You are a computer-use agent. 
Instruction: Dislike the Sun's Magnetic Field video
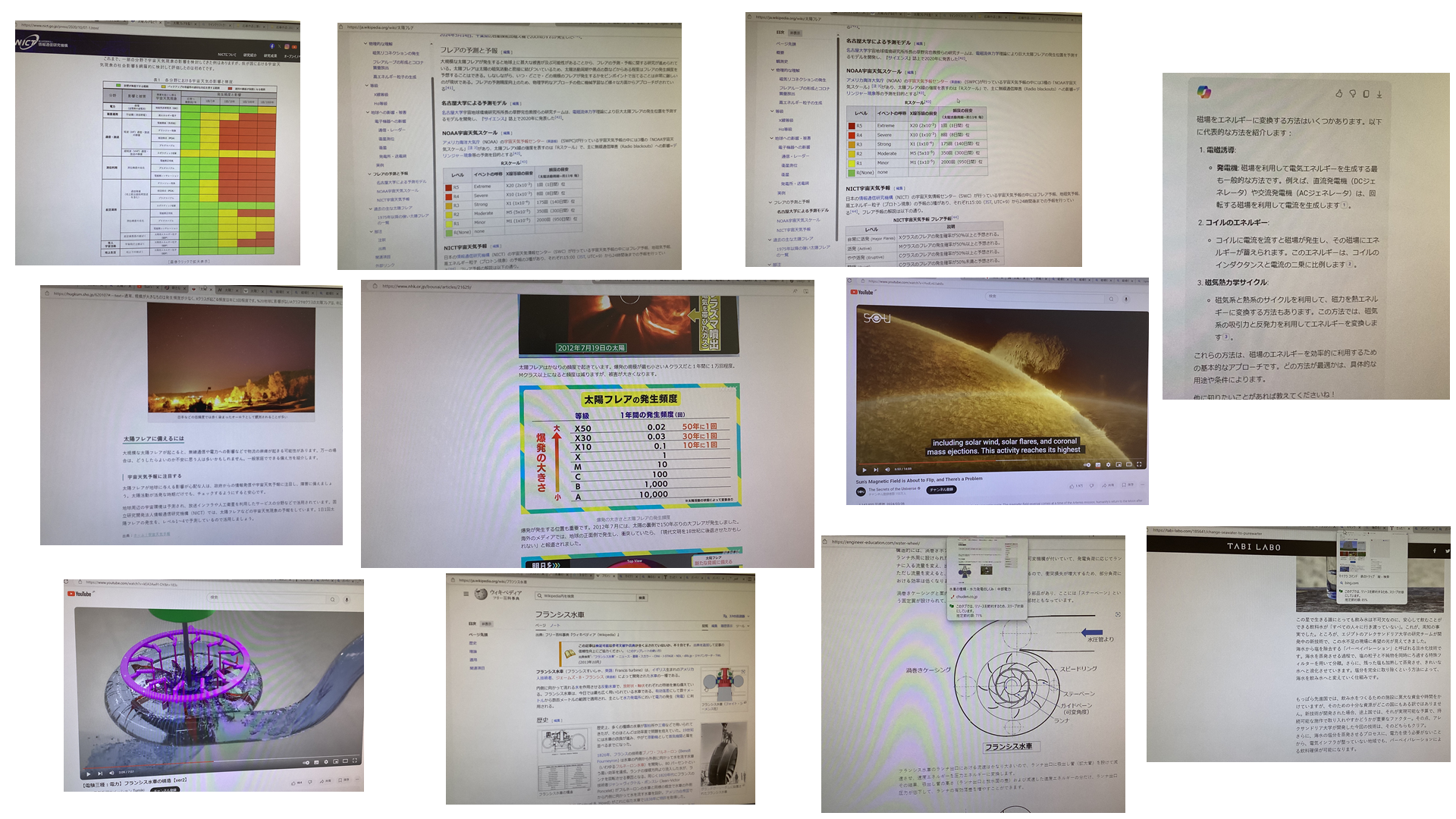[1091, 486]
